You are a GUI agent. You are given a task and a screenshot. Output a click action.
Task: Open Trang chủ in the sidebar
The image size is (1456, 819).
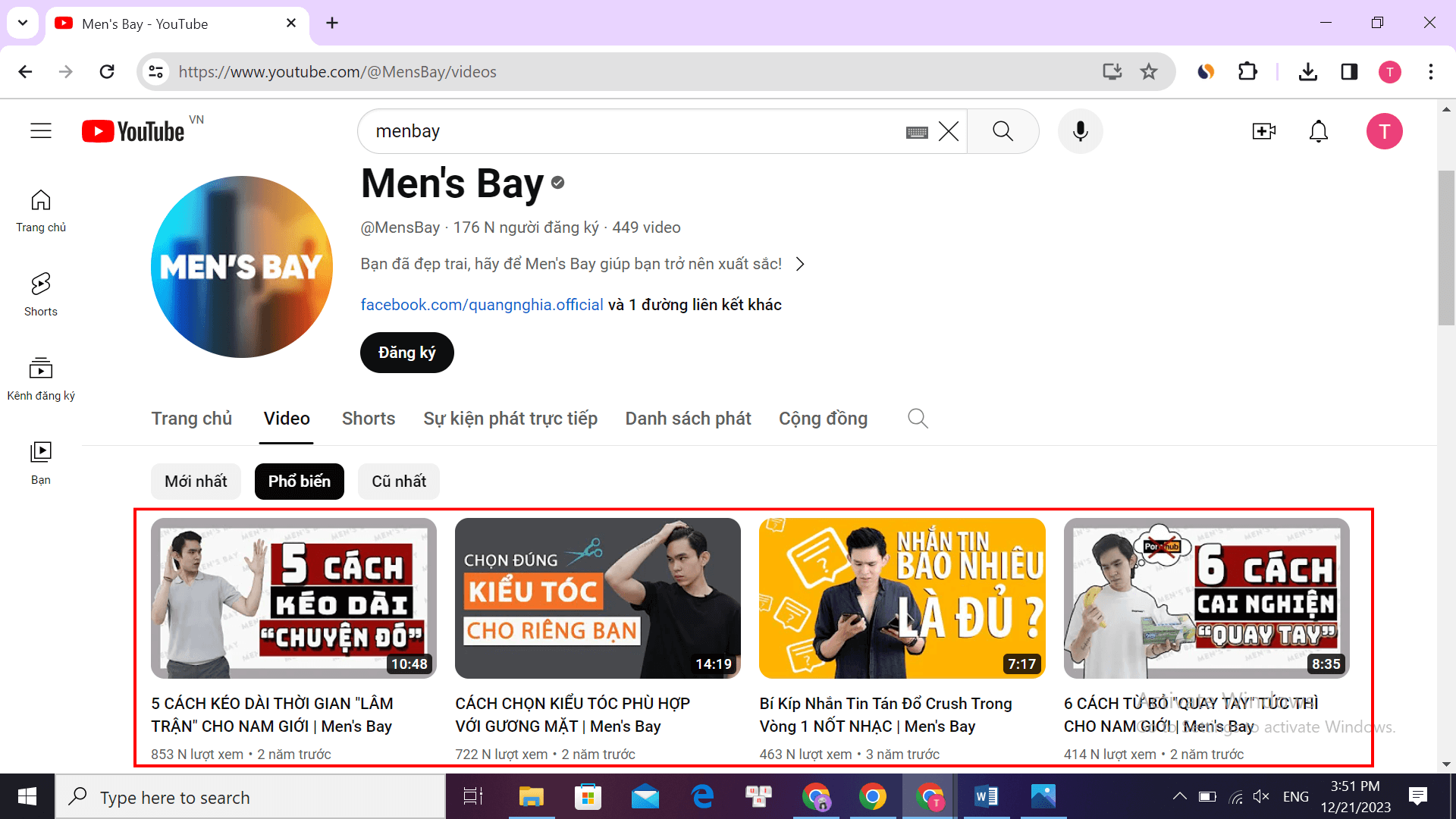point(41,211)
